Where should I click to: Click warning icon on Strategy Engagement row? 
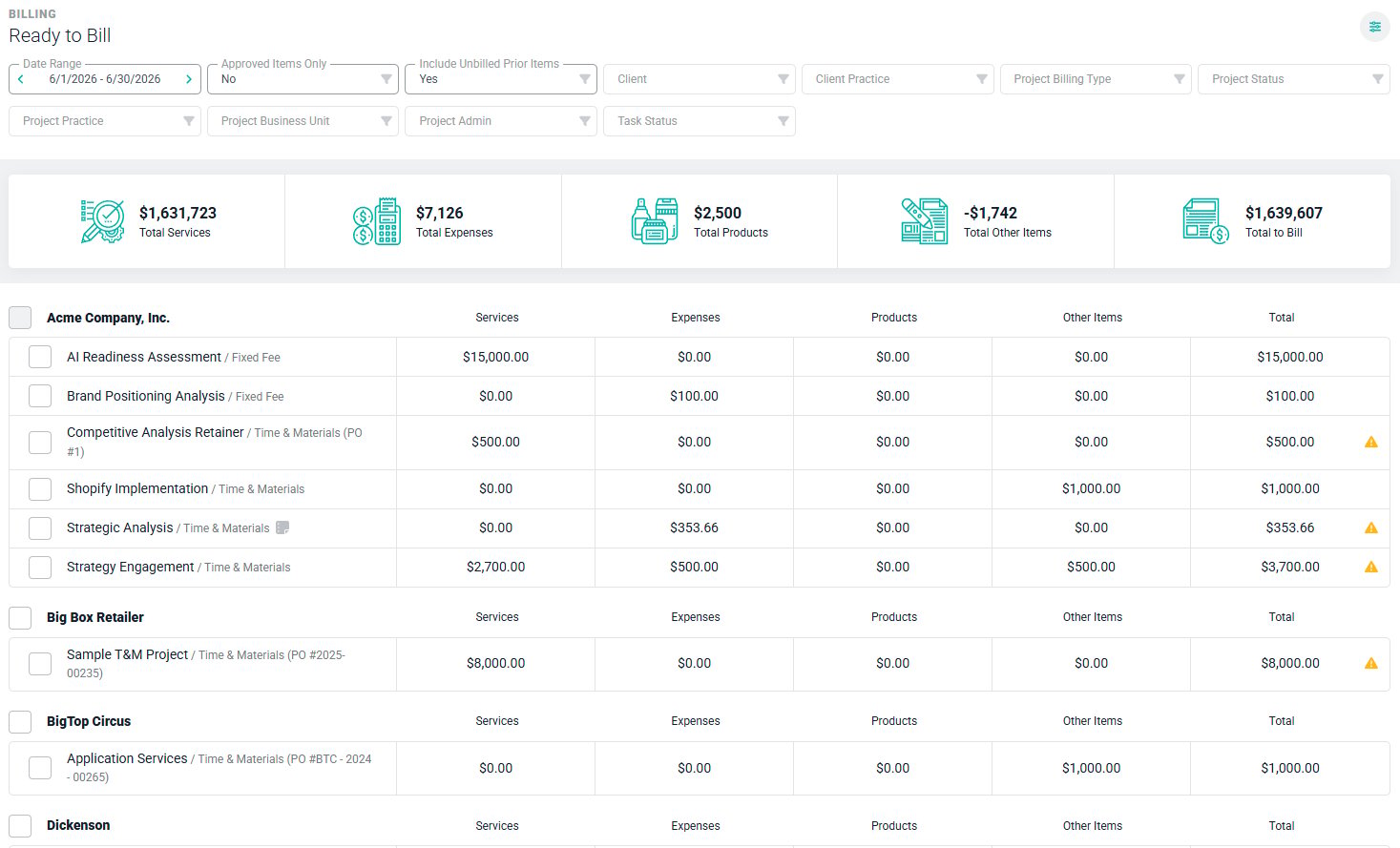[1371, 567]
